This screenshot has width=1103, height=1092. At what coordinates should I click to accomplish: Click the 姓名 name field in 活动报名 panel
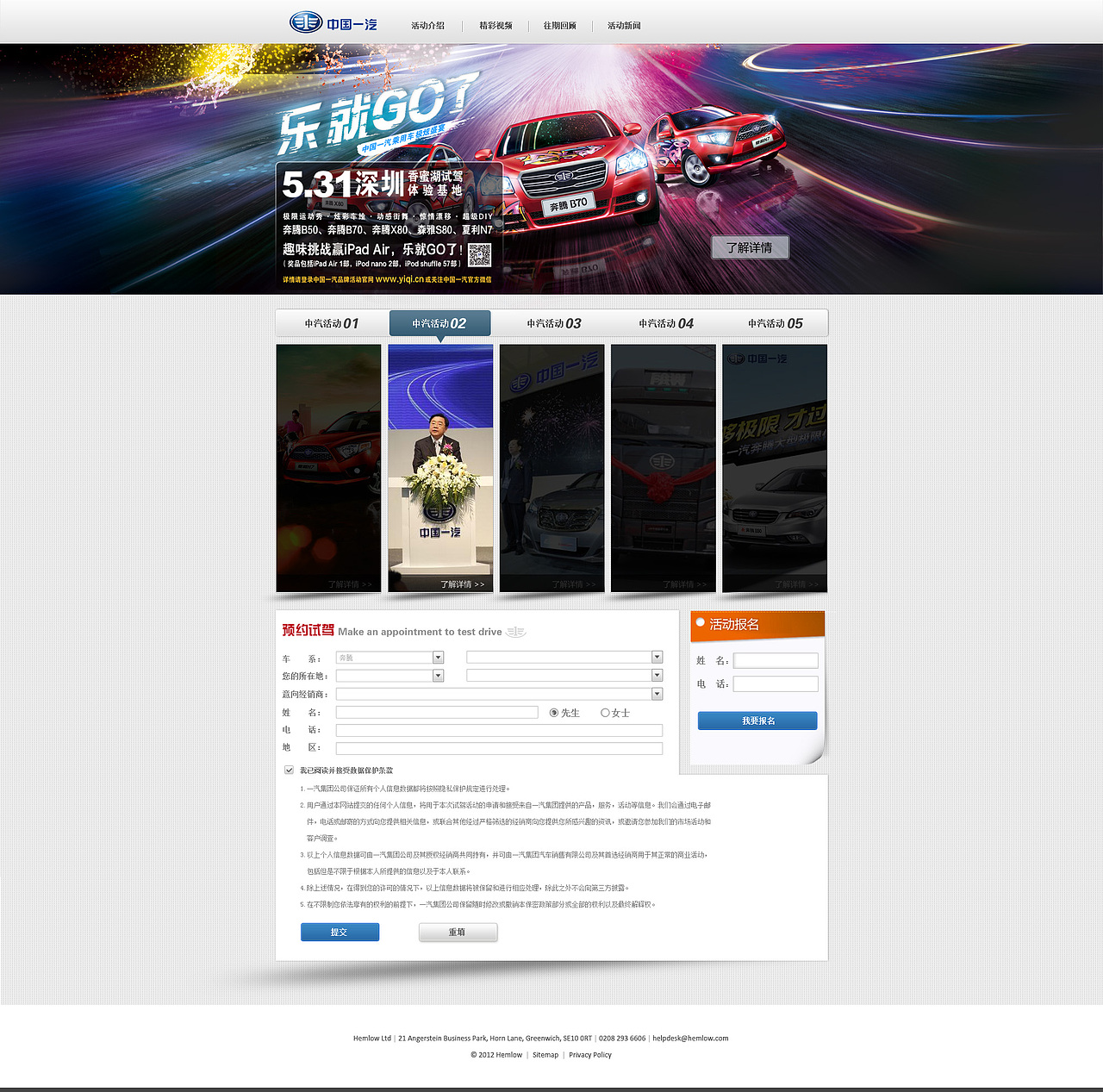[x=775, y=660]
